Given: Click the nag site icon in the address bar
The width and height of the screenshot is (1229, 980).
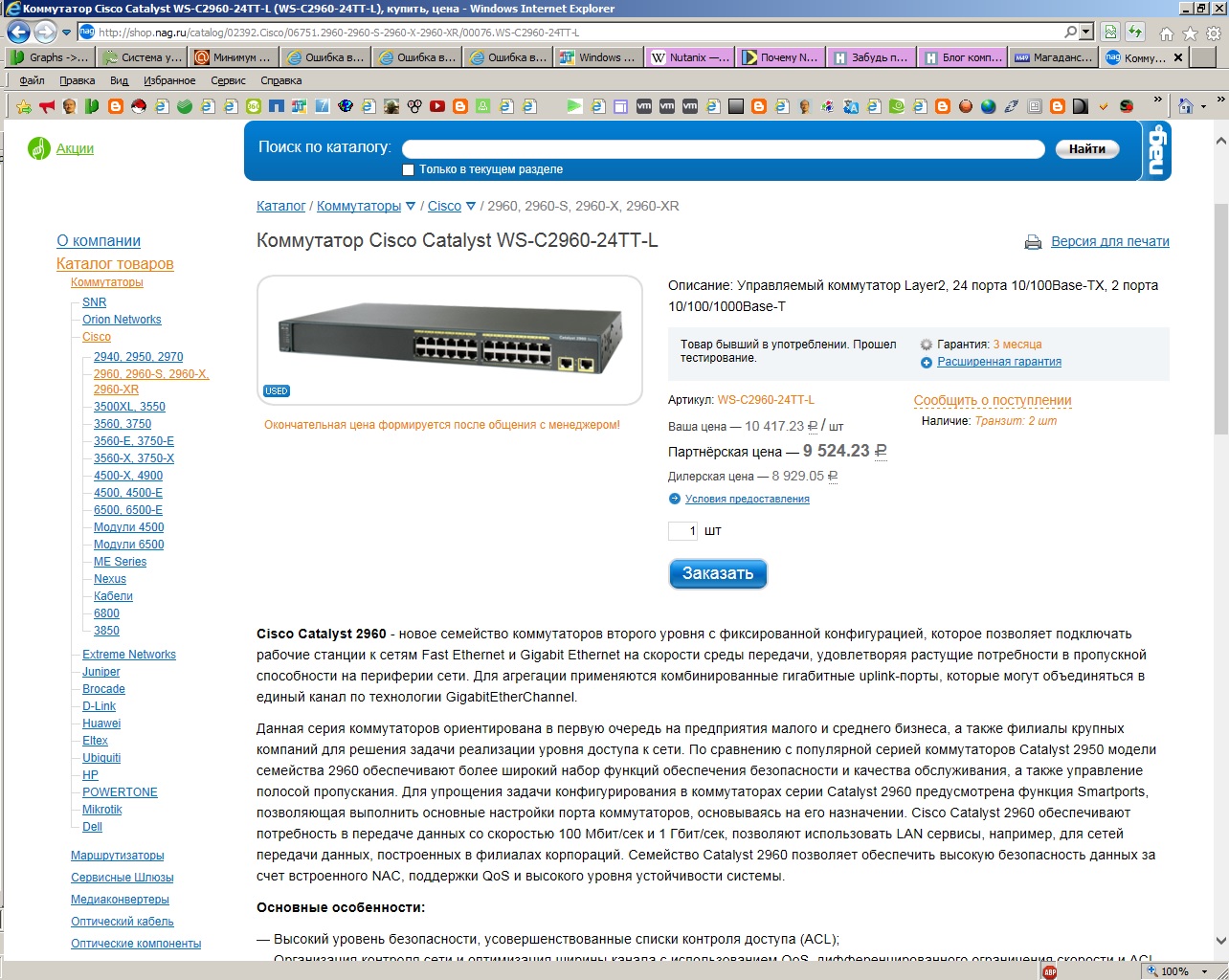Looking at the screenshot, I should pyautogui.click(x=87, y=32).
